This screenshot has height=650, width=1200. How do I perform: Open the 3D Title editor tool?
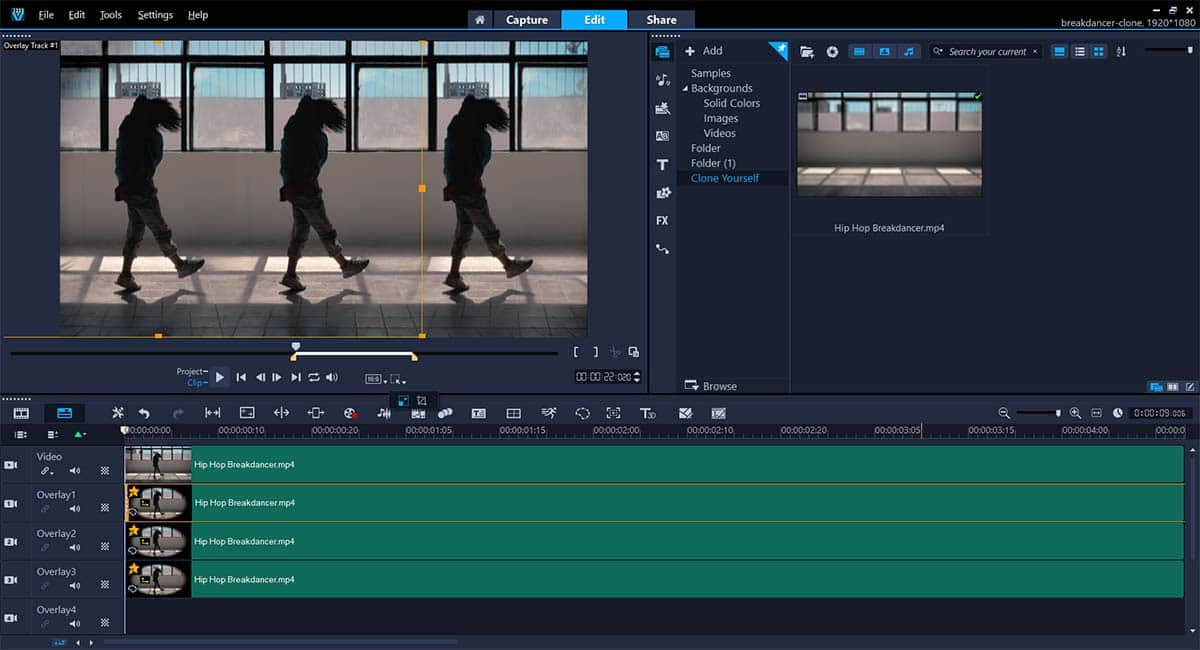click(x=648, y=413)
